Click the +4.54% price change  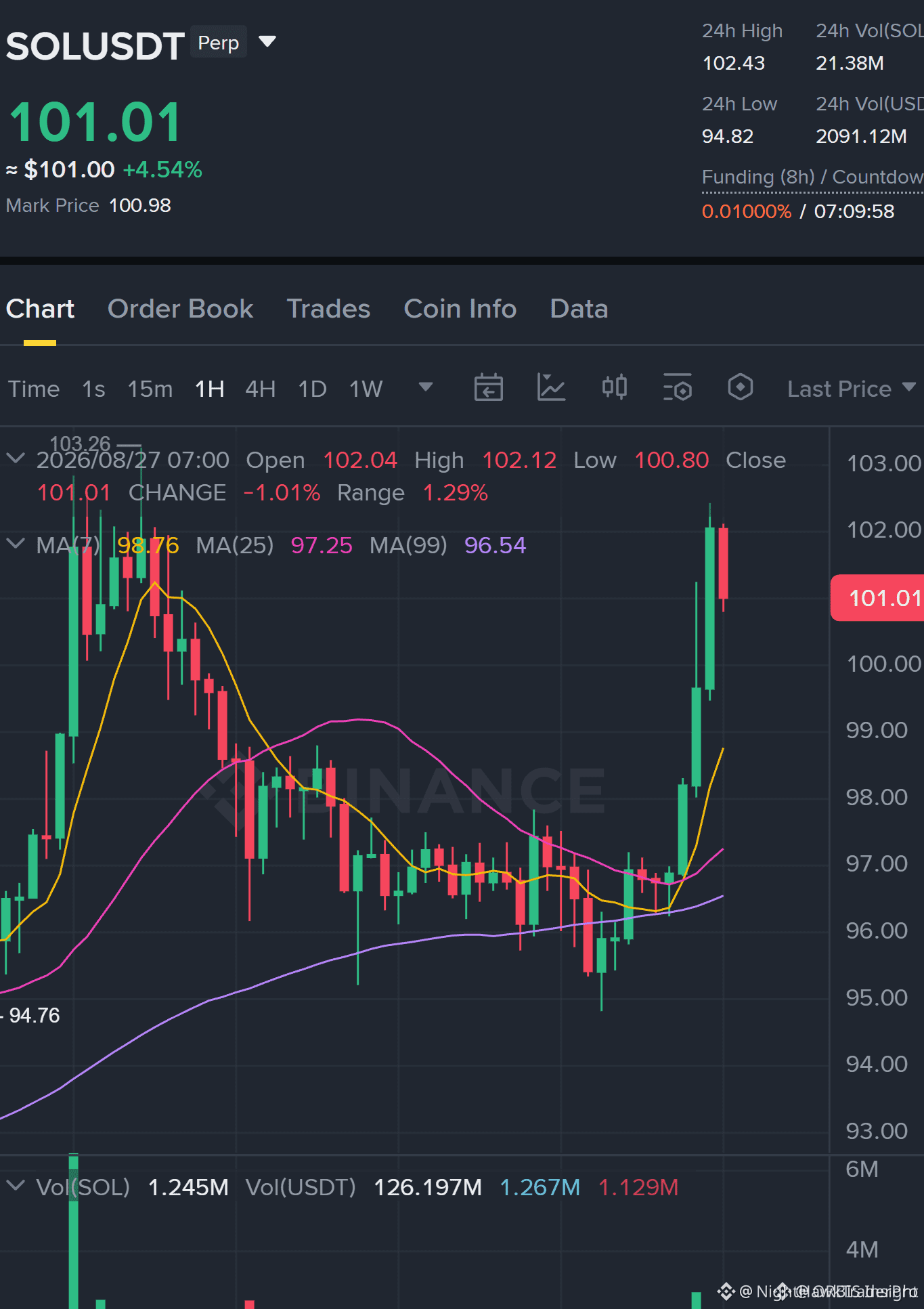[162, 169]
